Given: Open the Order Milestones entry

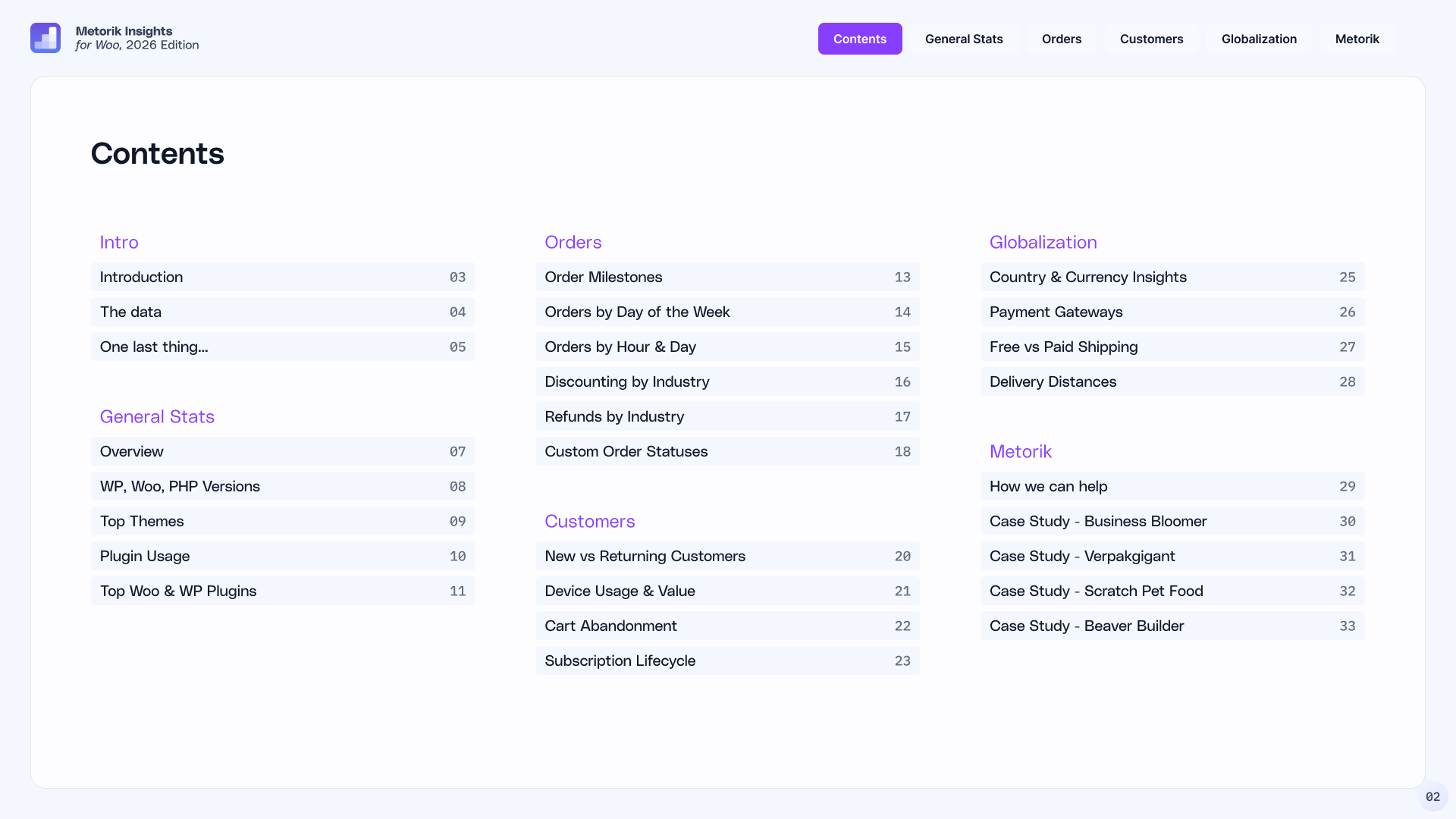Looking at the screenshot, I should pos(727,277).
